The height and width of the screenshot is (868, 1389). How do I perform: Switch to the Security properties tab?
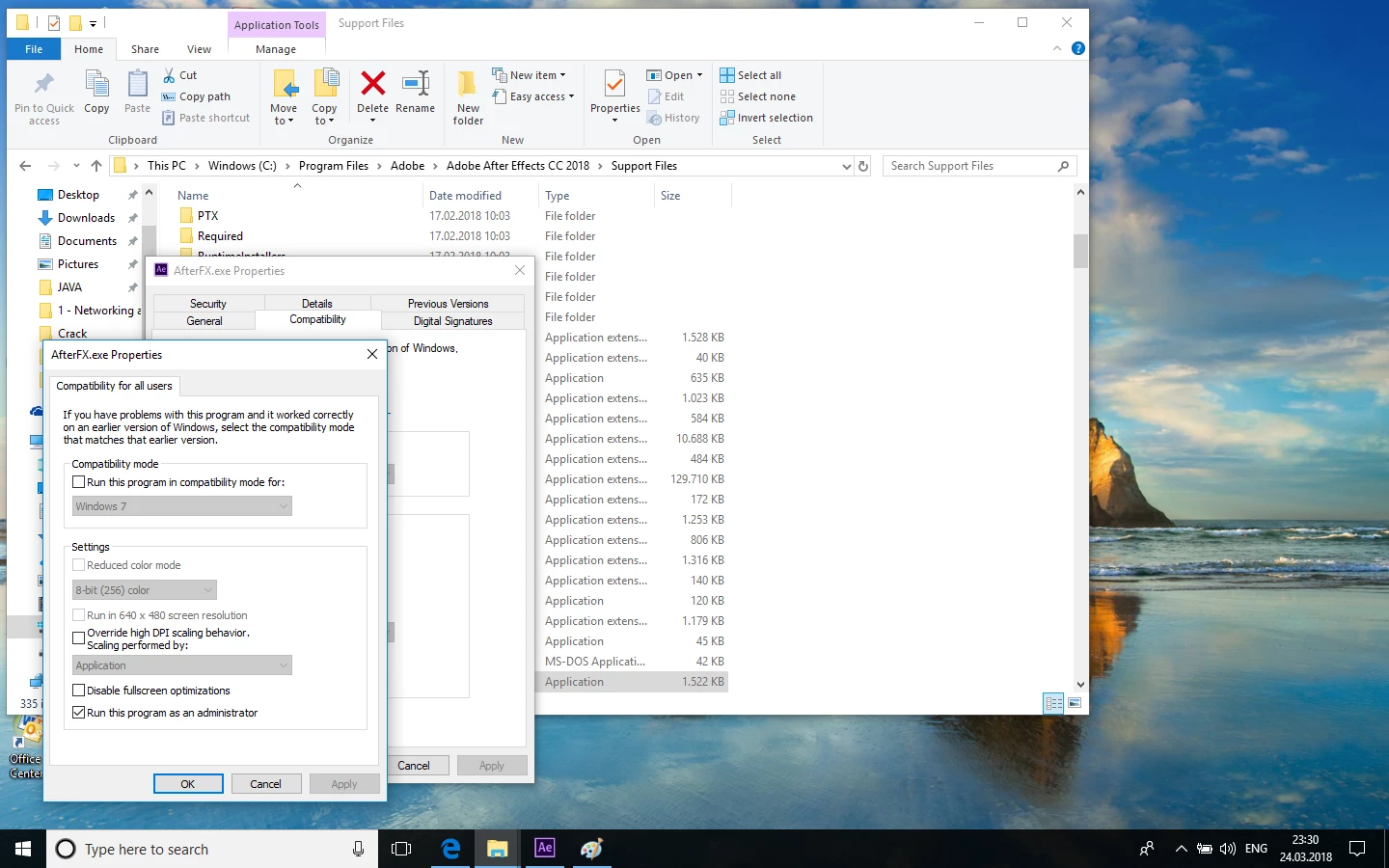[207, 304]
